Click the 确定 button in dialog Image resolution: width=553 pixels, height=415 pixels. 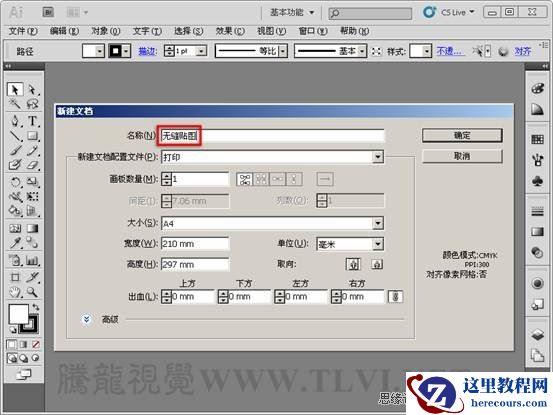pos(462,135)
